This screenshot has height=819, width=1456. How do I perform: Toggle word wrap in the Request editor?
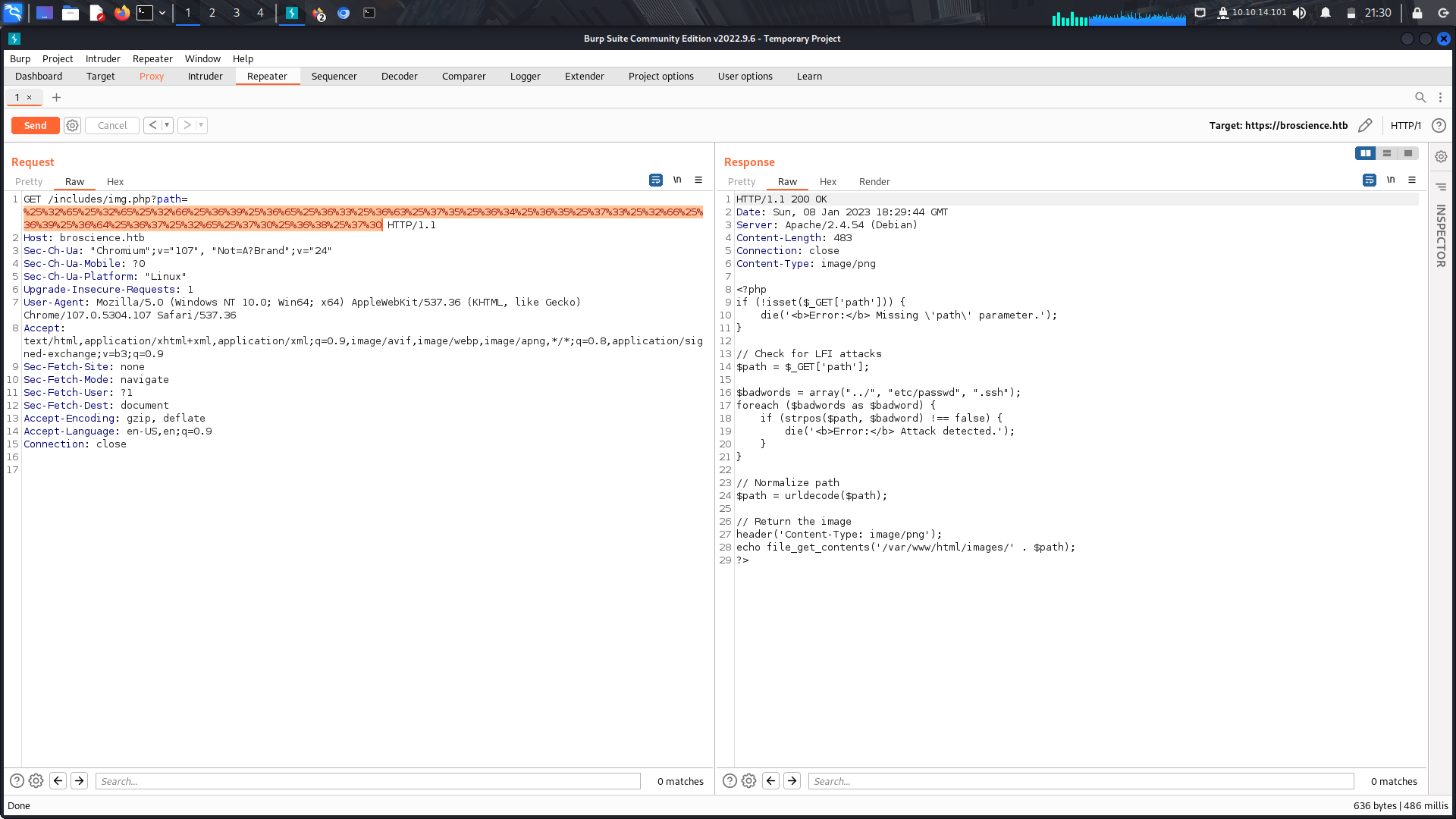[x=656, y=180]
